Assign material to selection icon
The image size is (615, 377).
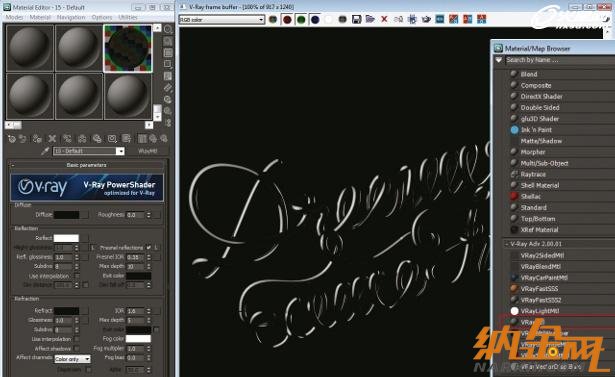tap(37, 138)
